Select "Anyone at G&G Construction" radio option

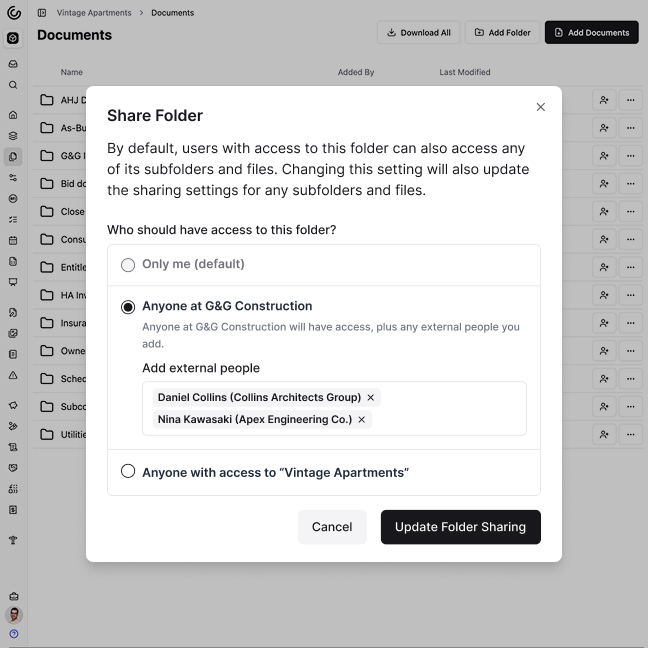point(128,307)
